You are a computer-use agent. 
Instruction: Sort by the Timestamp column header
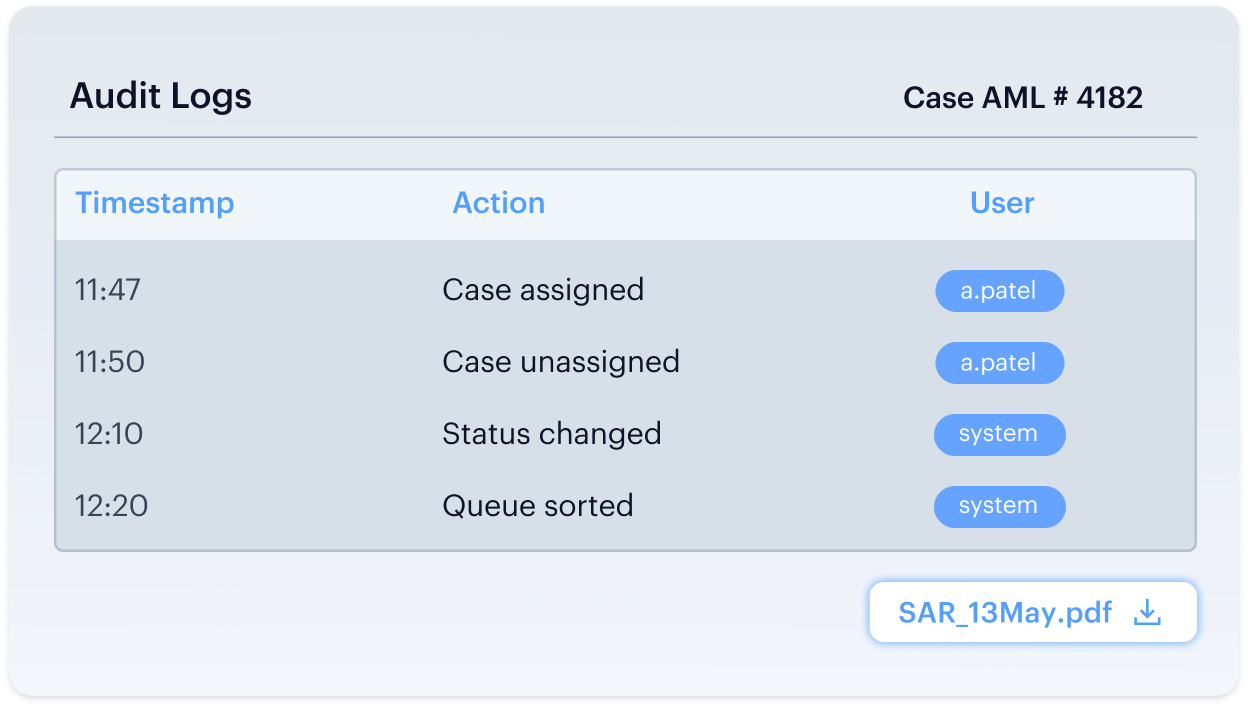click(155, 203)
